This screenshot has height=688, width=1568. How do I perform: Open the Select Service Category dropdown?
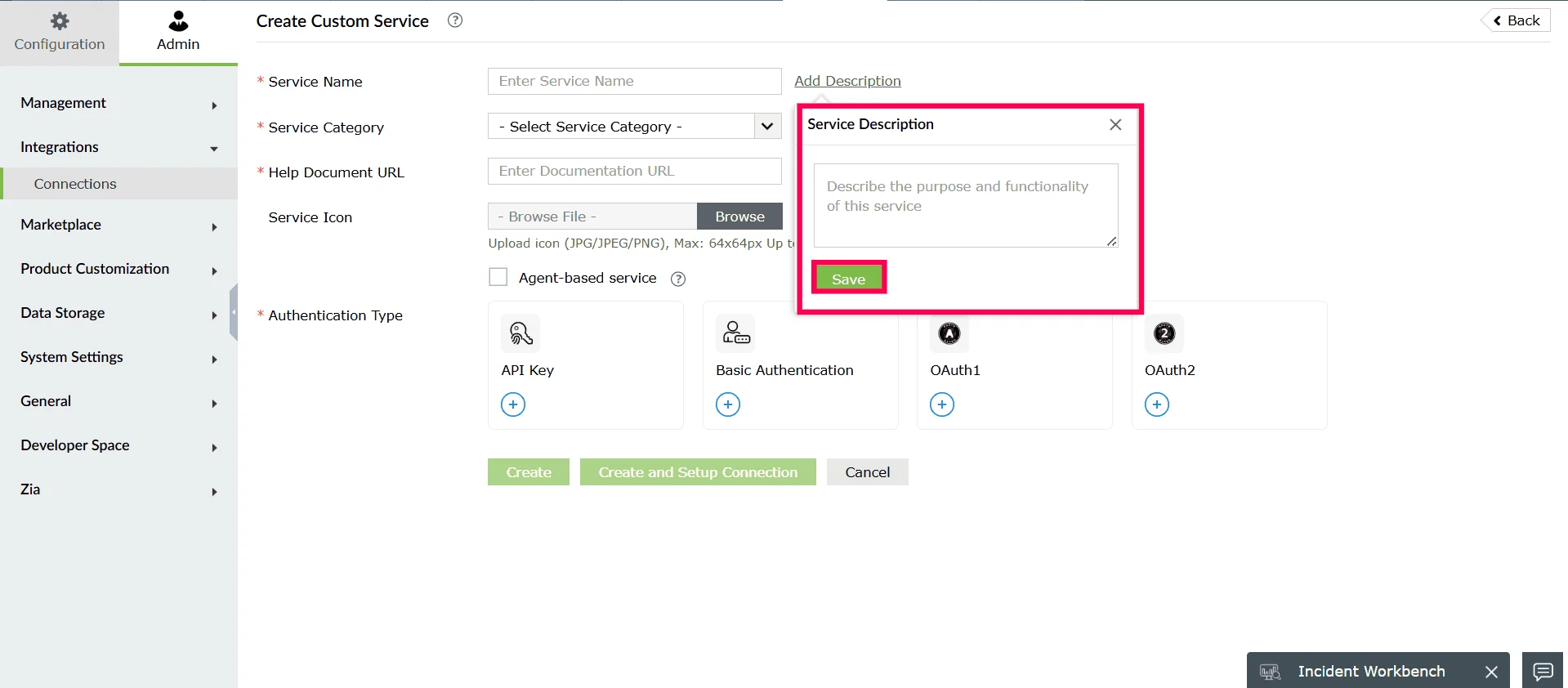635,126
